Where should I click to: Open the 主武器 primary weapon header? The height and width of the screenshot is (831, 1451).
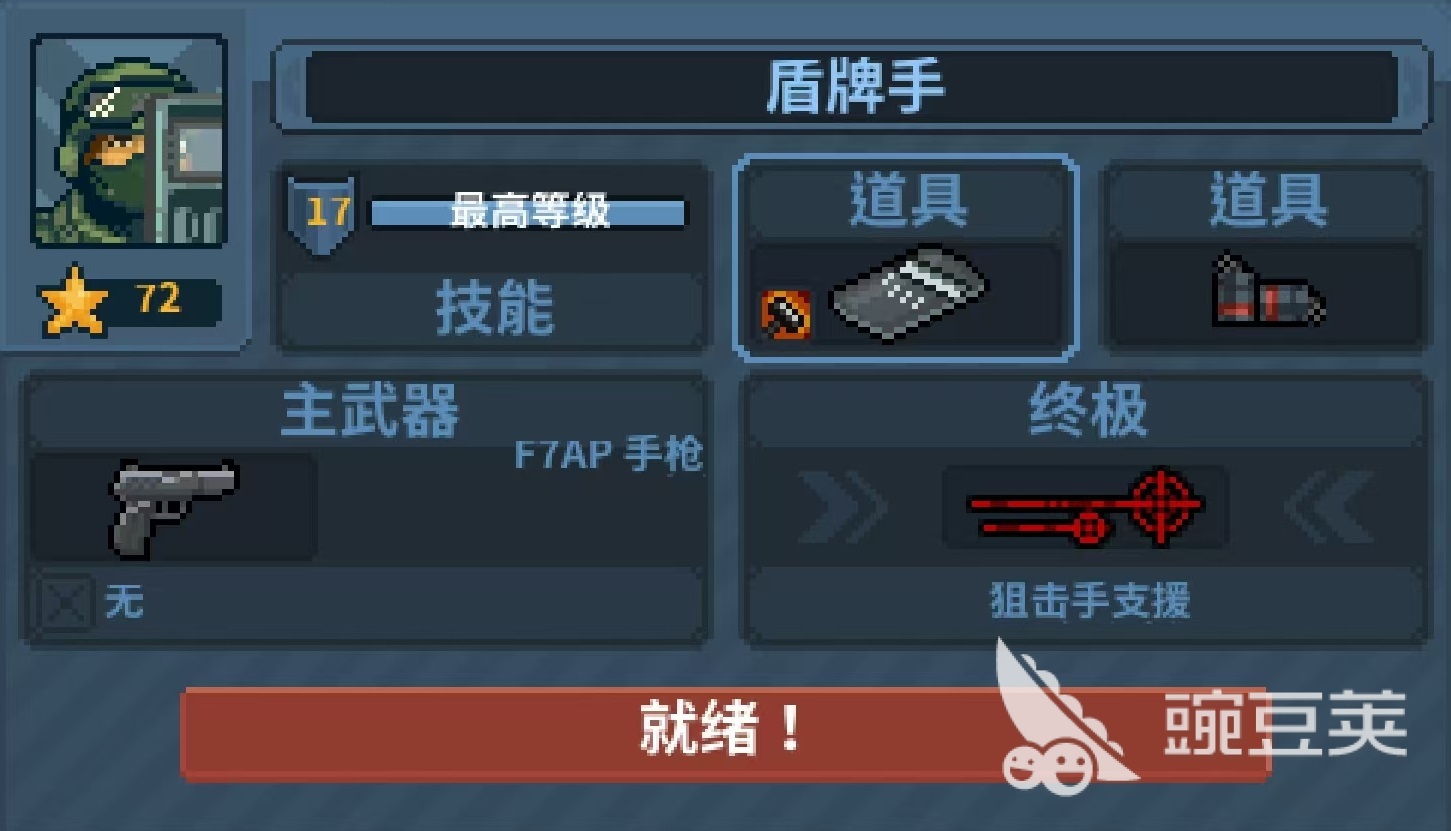(369, 410)
